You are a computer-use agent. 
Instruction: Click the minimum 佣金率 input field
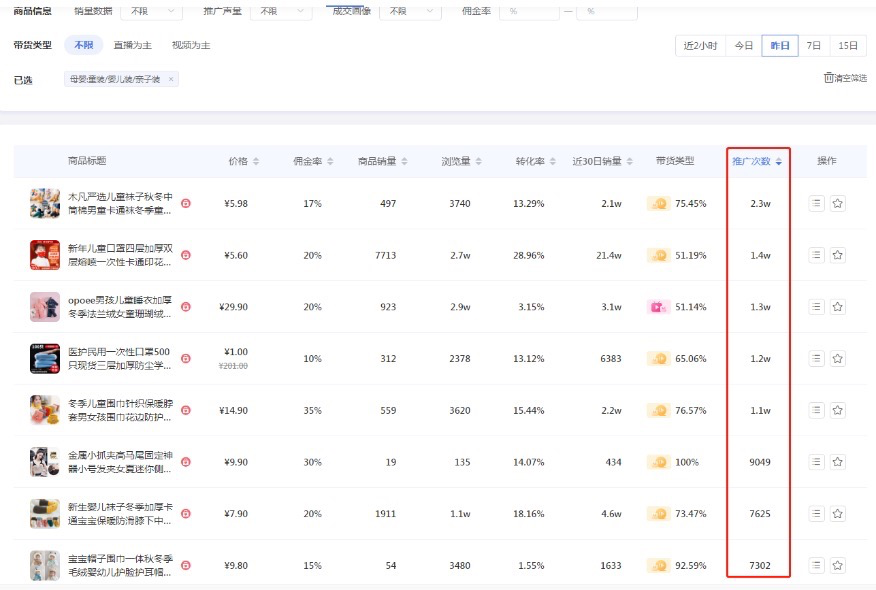pos(530,11)
